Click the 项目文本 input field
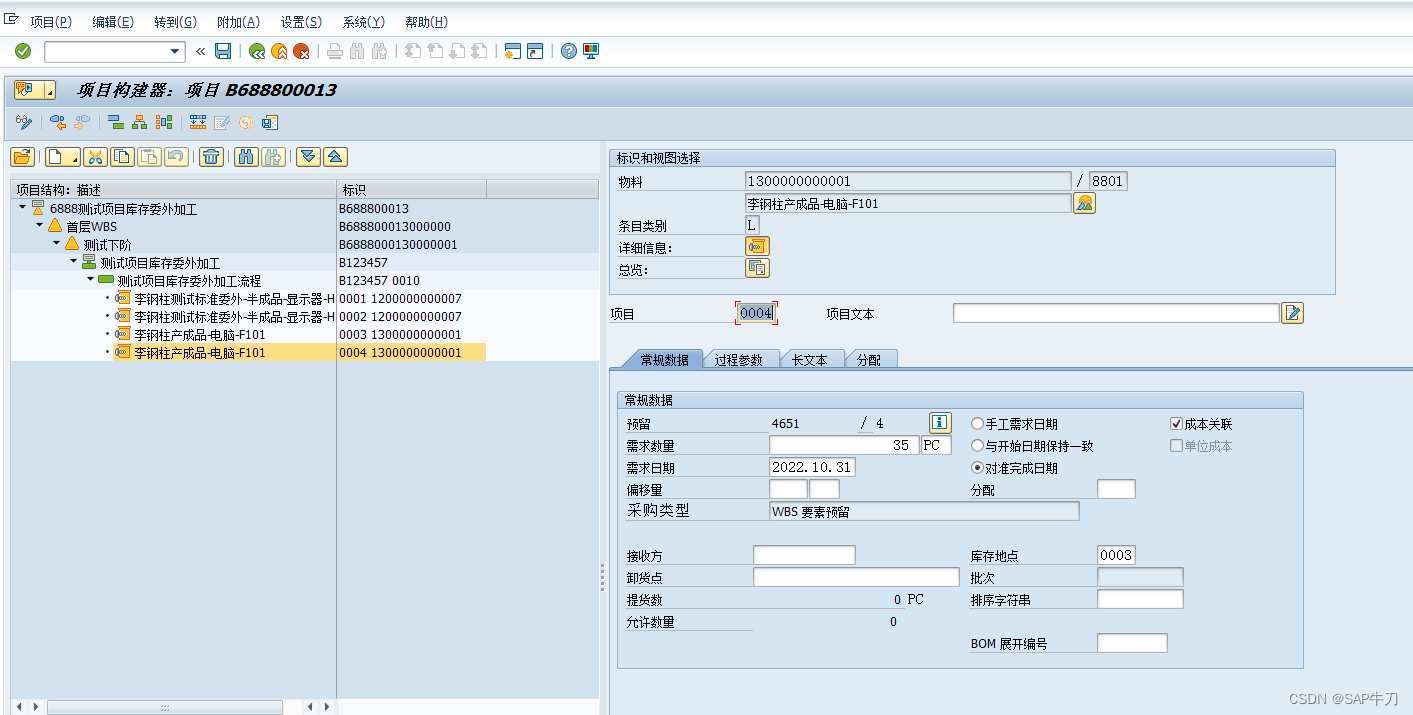This screenshot has width=1413, height=715. point(1116,313)
